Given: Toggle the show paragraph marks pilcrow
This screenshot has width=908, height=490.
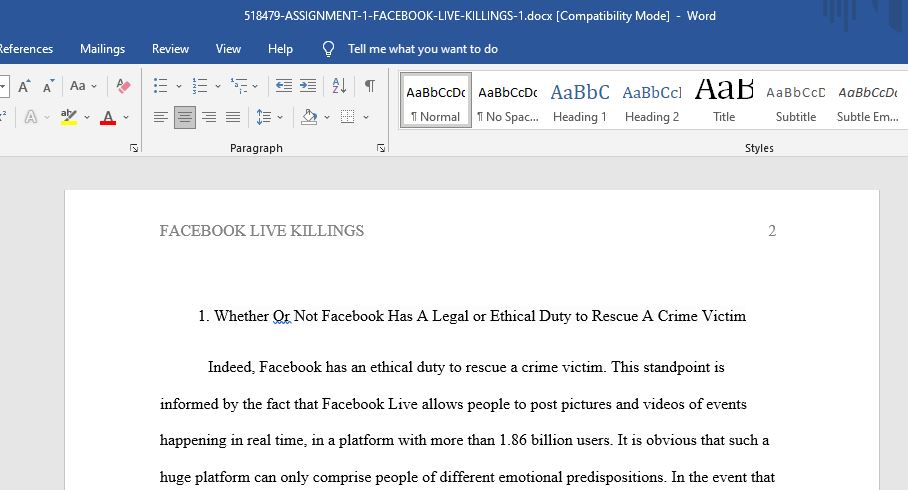Looking at the screenshot, I should (369, 86).
